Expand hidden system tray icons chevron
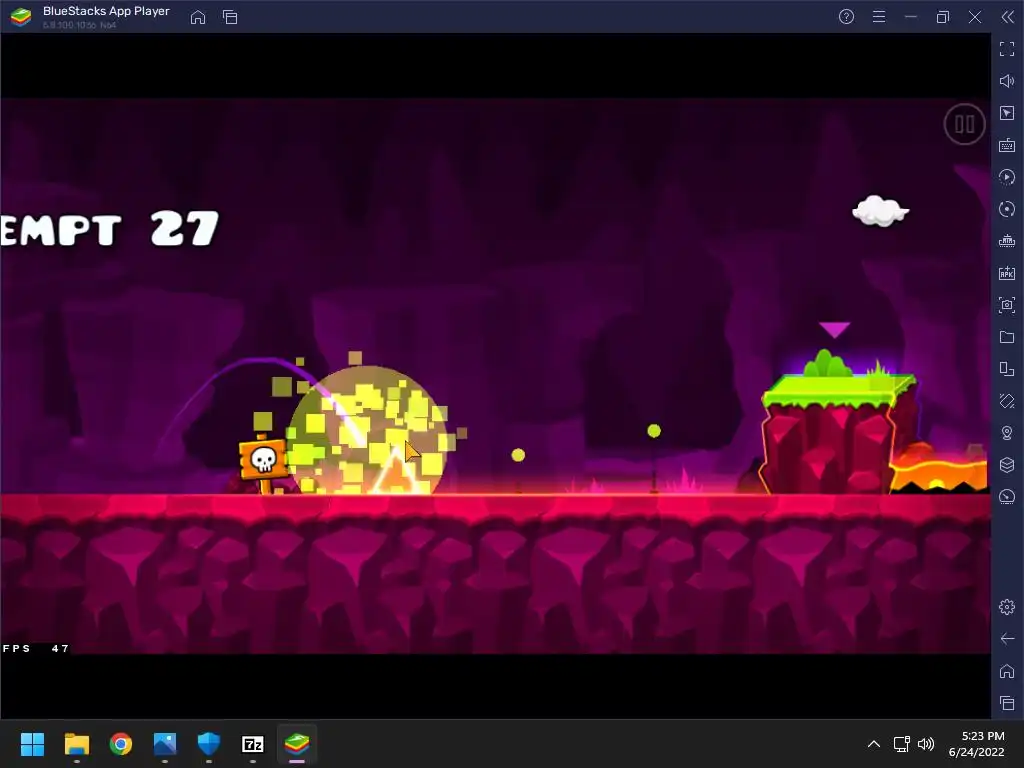This screenshot has height=768, width=1024. (x=874, y=744)
